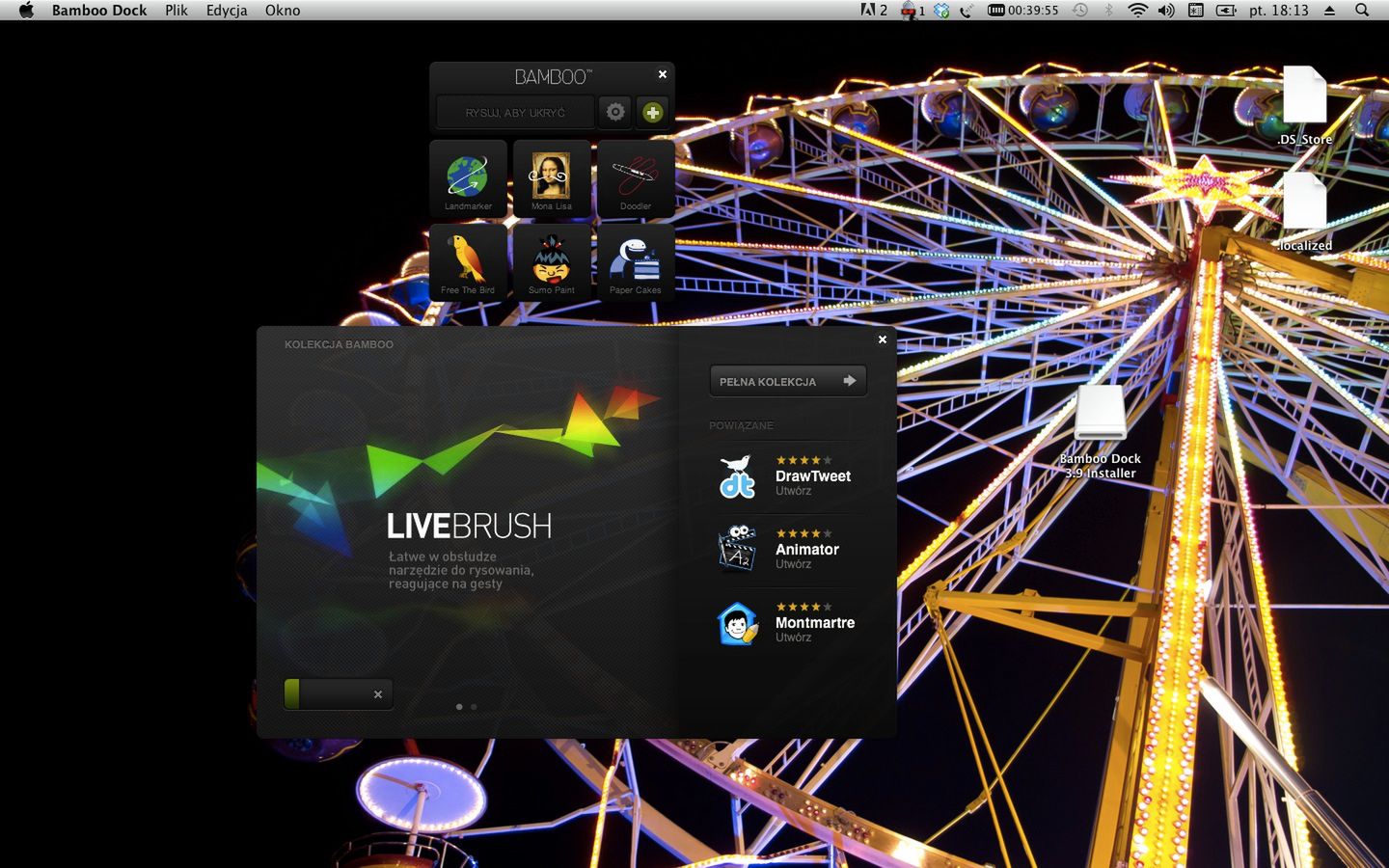Open Bamboo Dock settings gear
The width and height of the screenshot is (1389, 868).
[x=615, y=112]
